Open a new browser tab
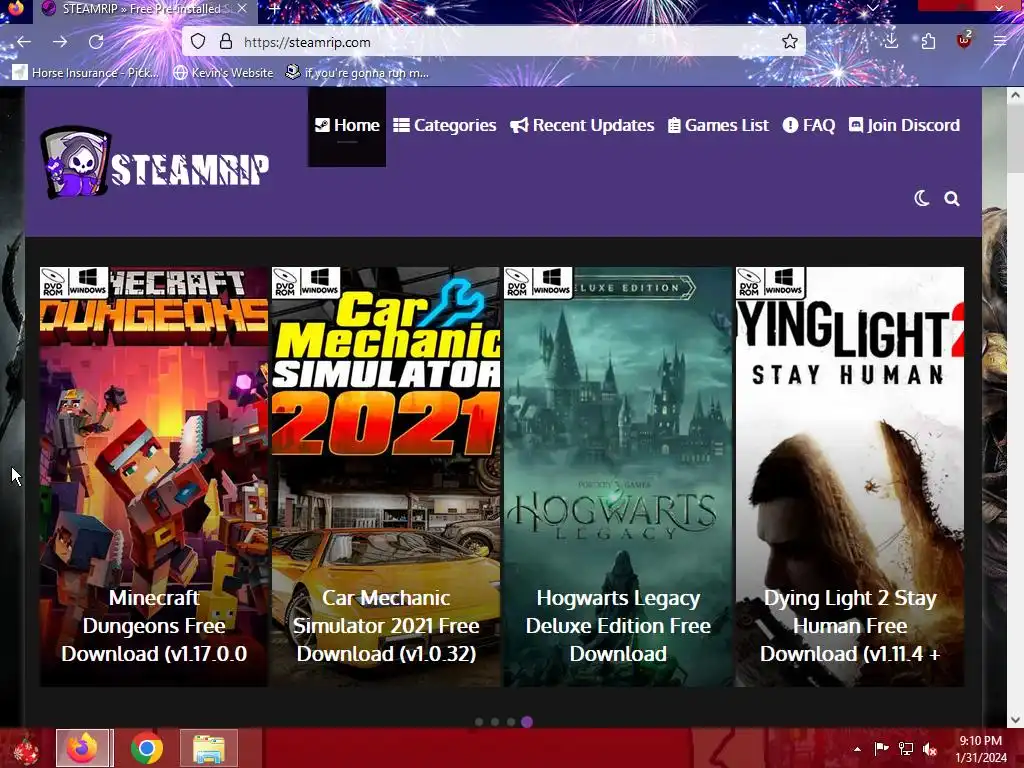1024x768 pixels. click(x=275, y=8)
